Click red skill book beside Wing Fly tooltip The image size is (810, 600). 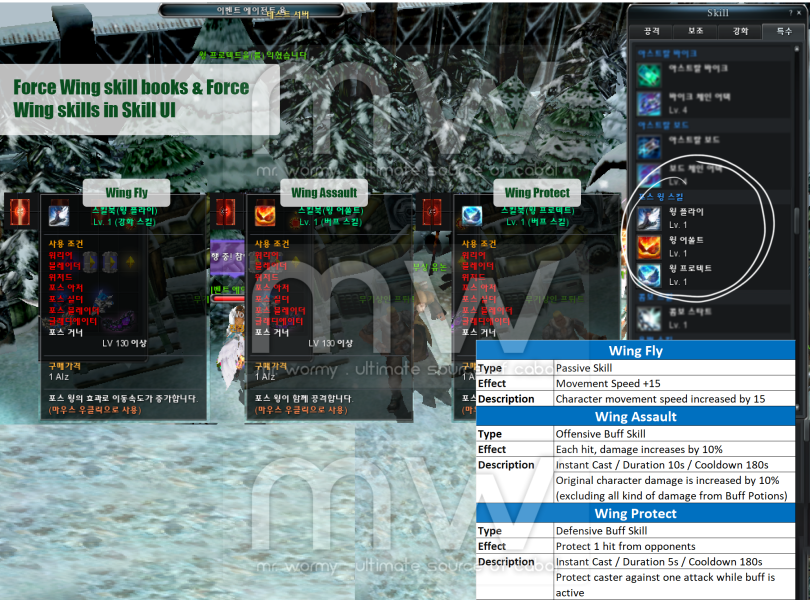pyautogui.click(x=19, y=212)
